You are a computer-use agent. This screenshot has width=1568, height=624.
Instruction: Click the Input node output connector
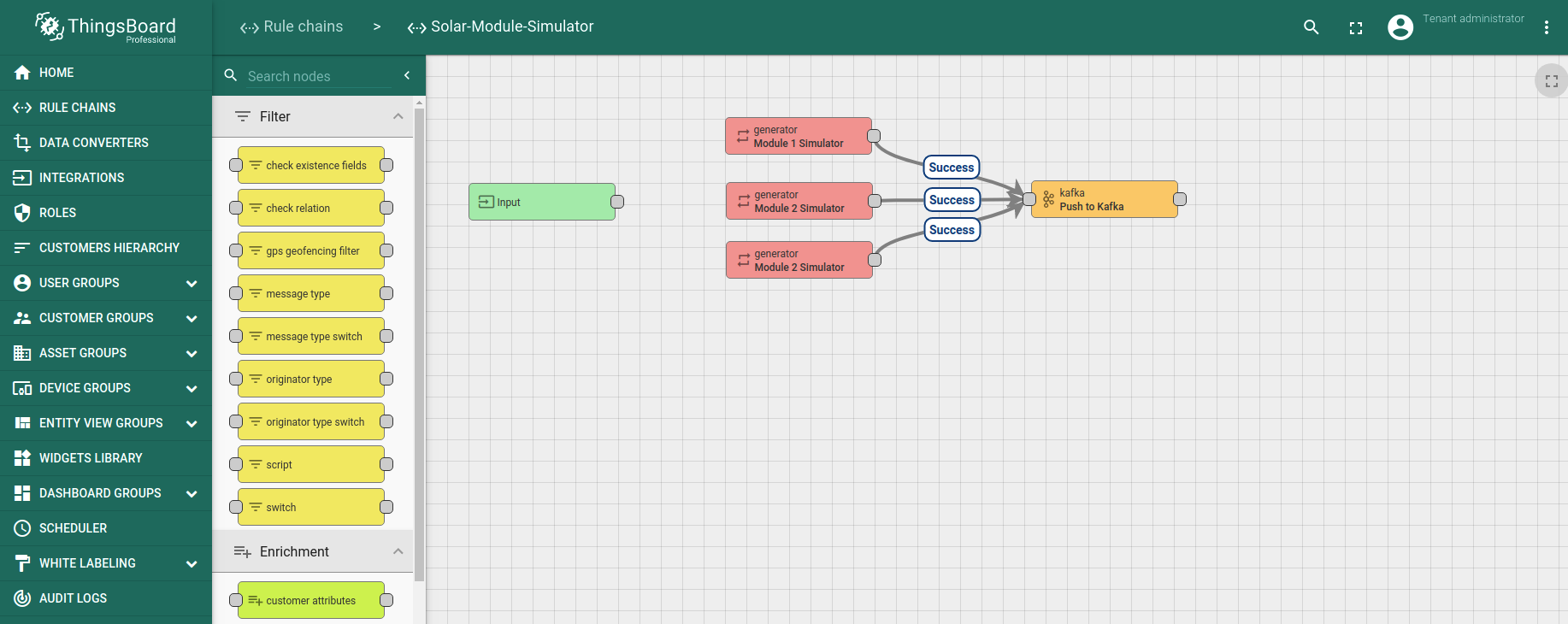pos(617,202)
